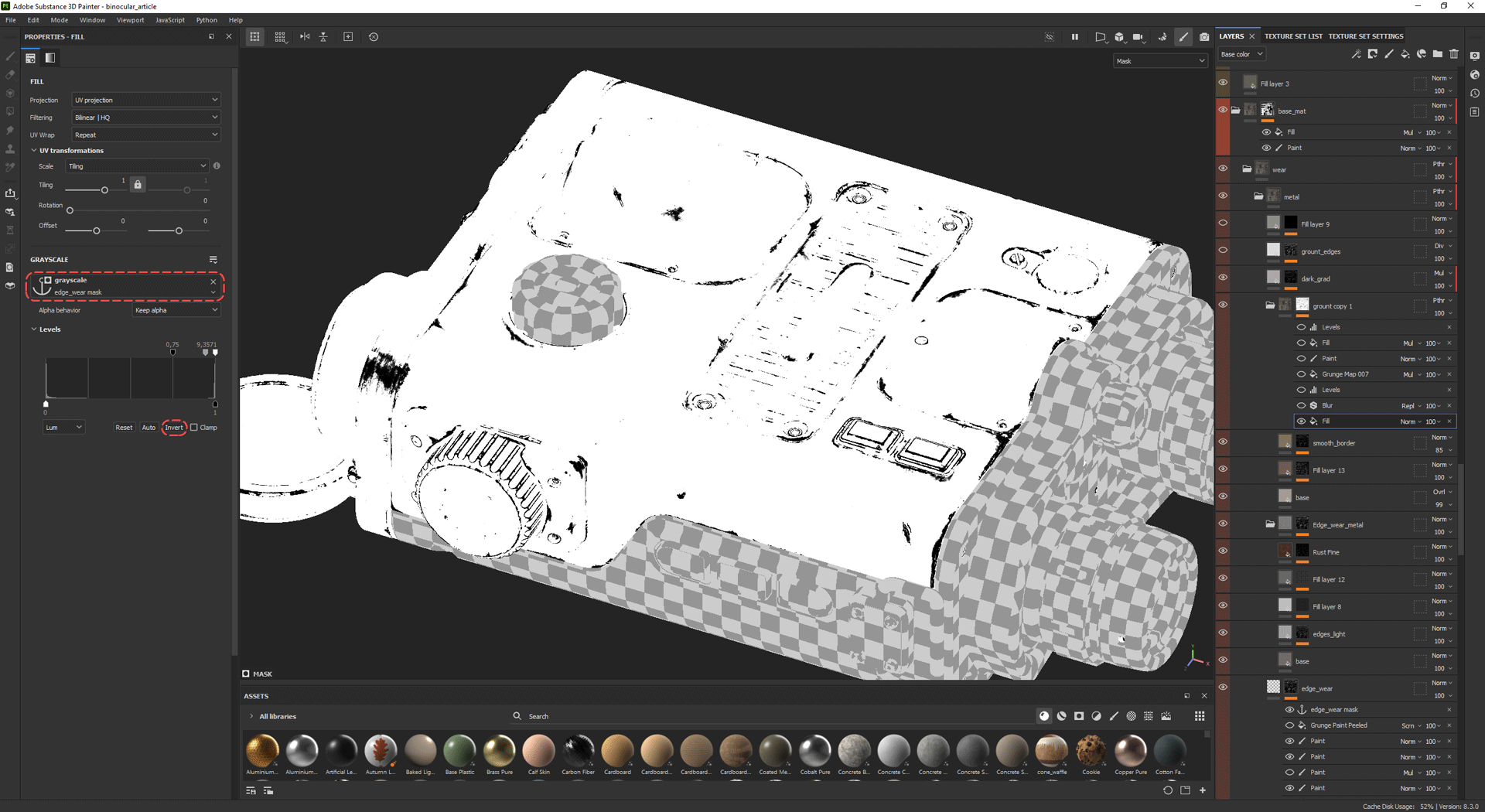Viewport: 1485px width, 812px height.
Task: Open the Filtering dropdown
Action: pyautogui.click(x=146, y=118)
